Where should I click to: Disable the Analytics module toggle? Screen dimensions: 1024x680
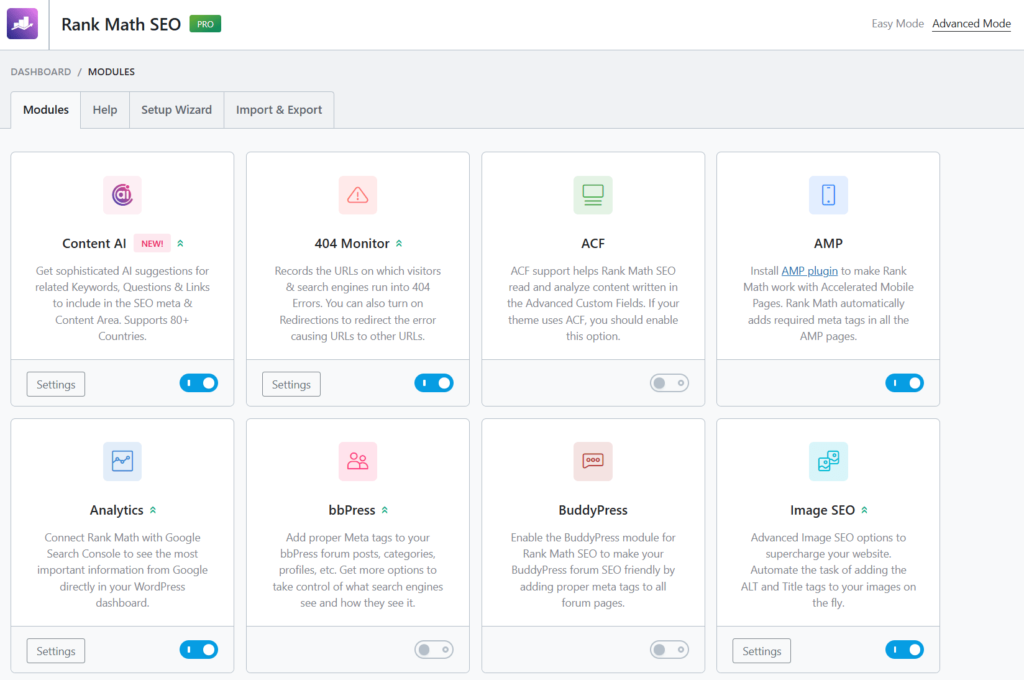pos(199,649)
